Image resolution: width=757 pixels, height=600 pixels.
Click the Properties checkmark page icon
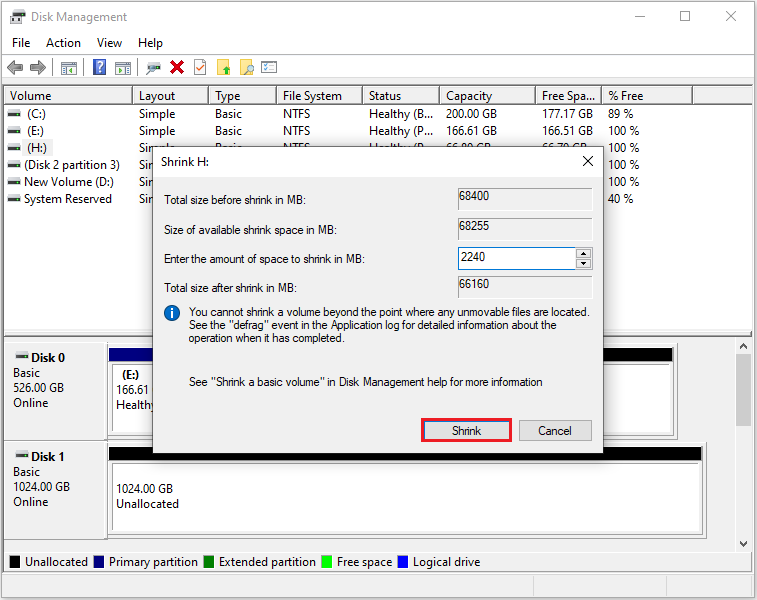(200, 67)
